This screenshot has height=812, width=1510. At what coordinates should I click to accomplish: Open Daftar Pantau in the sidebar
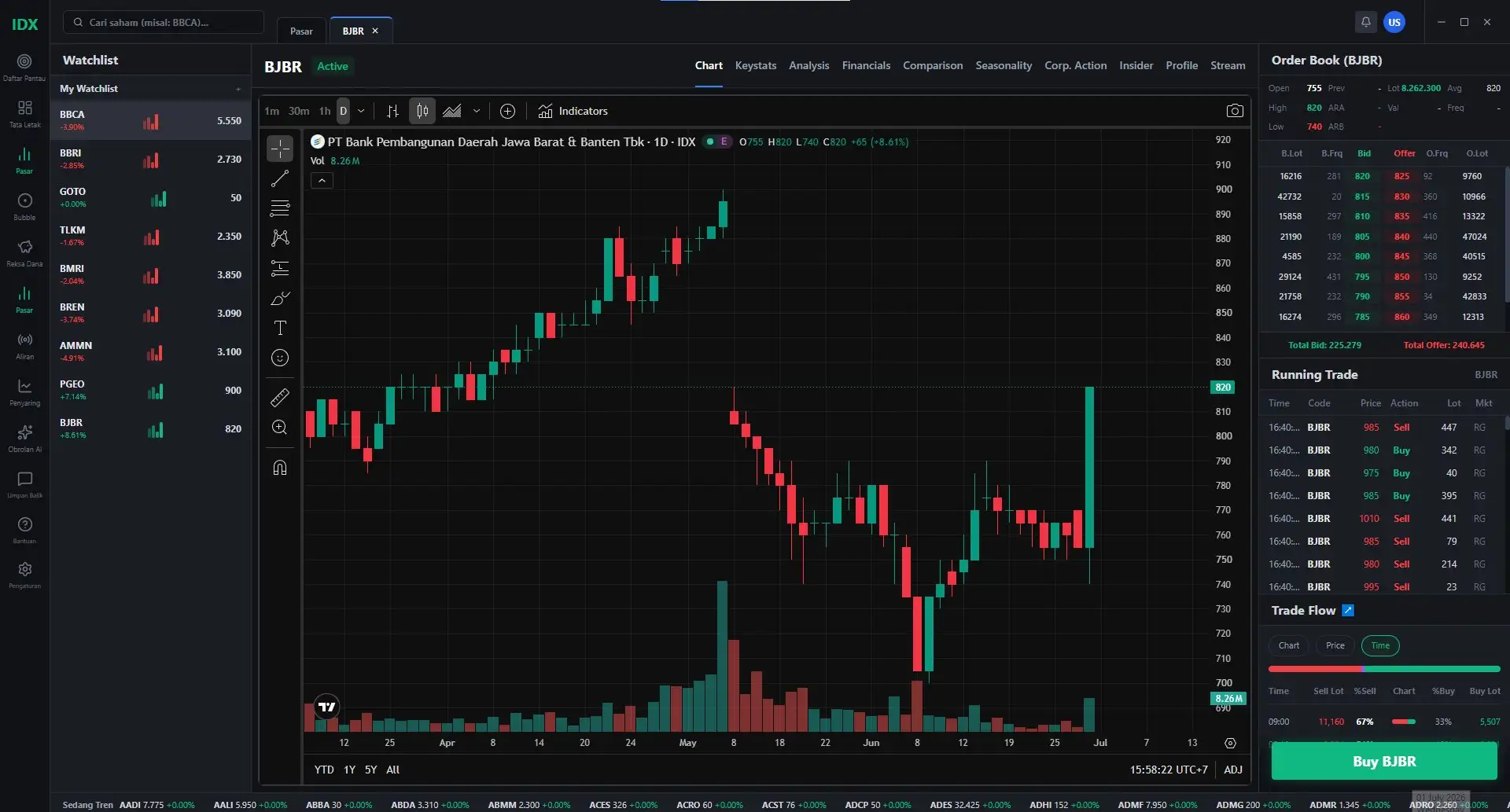[x=24, y=67]
